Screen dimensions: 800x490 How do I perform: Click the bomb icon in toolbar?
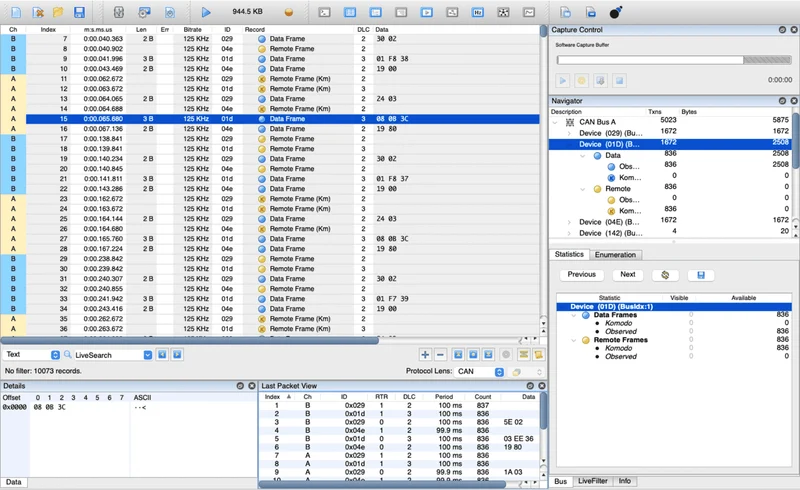616,12
